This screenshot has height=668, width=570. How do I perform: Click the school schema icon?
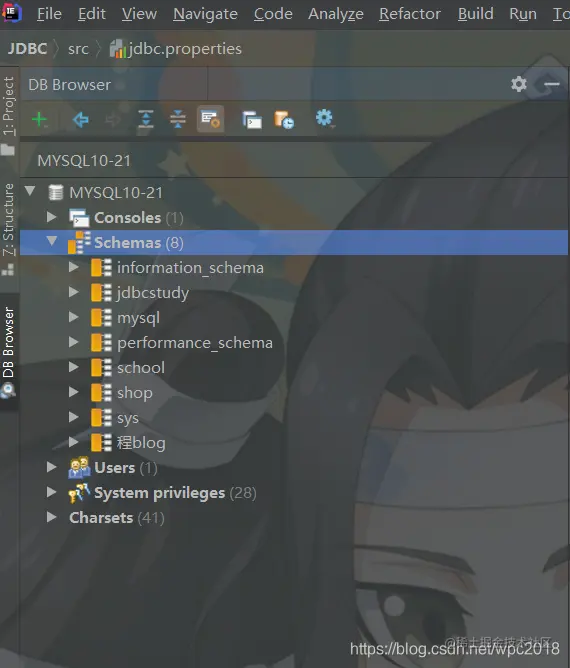pyautogui.click(x=101, y=368)
